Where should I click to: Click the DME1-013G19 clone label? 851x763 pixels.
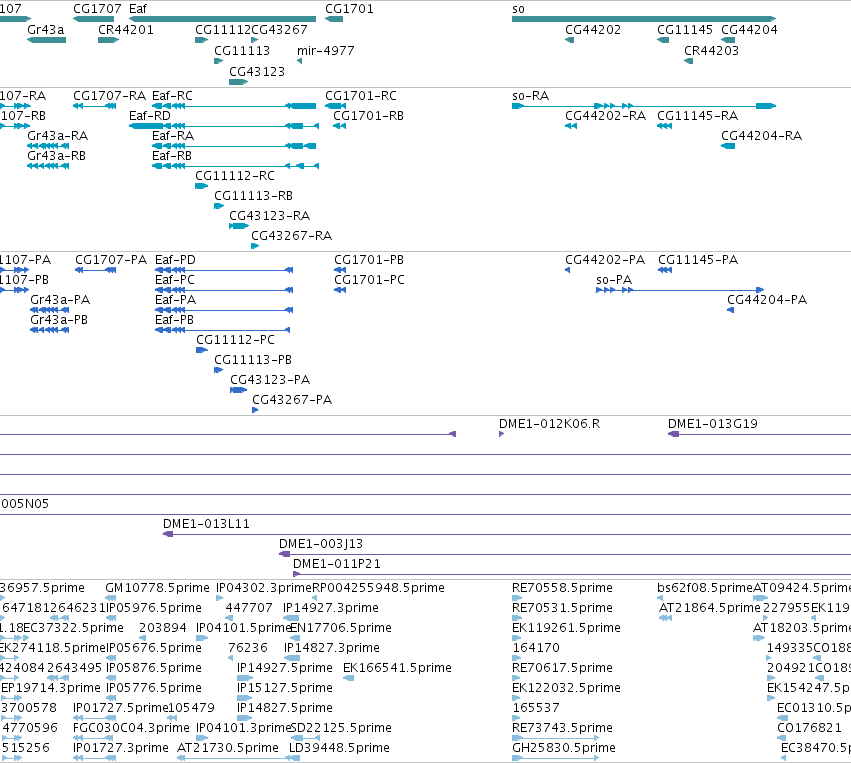[713, 424]
